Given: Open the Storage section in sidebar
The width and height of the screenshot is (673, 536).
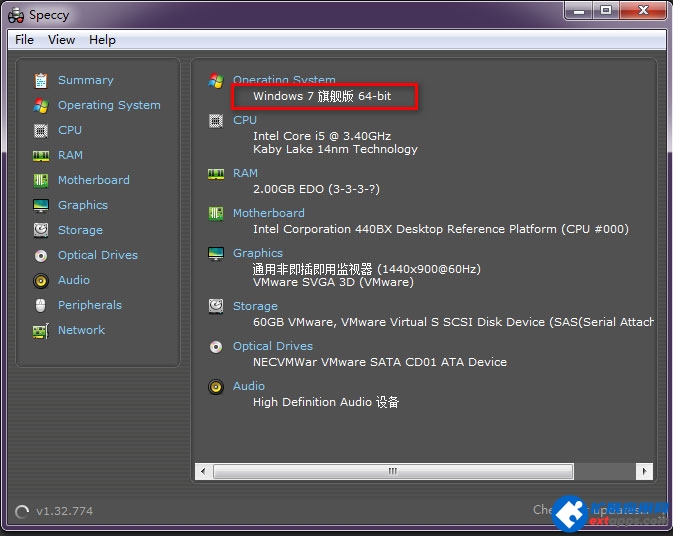Looking at the screenshot, I should pos(80,230).
